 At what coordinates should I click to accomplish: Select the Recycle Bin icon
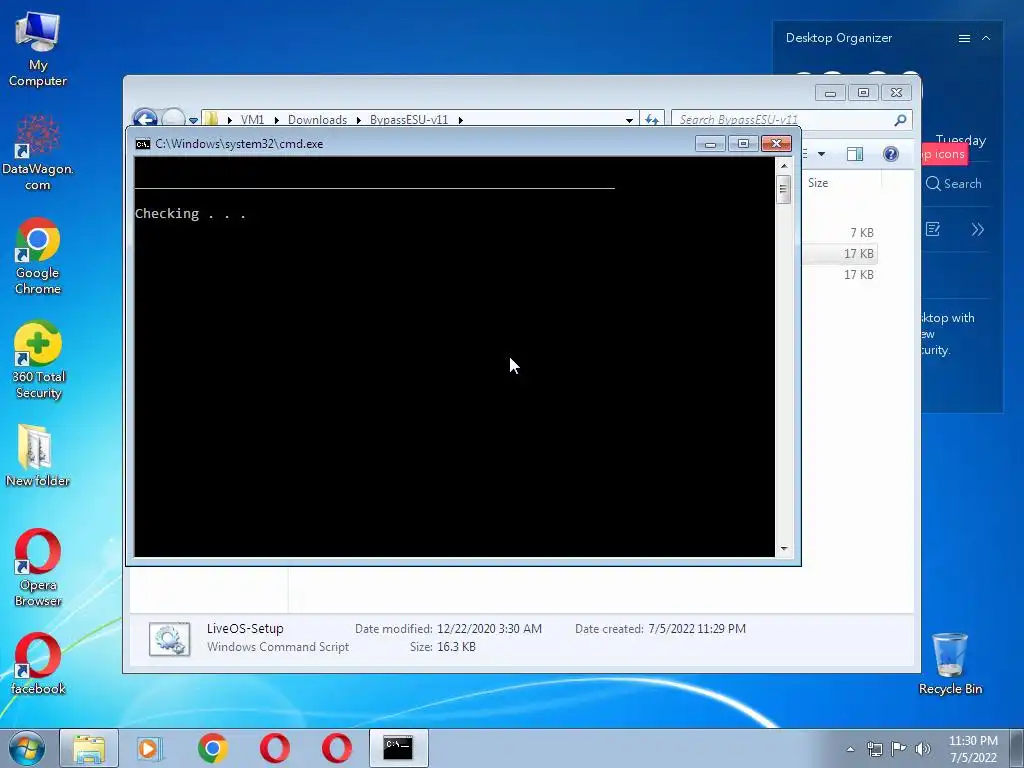(950, 664)
